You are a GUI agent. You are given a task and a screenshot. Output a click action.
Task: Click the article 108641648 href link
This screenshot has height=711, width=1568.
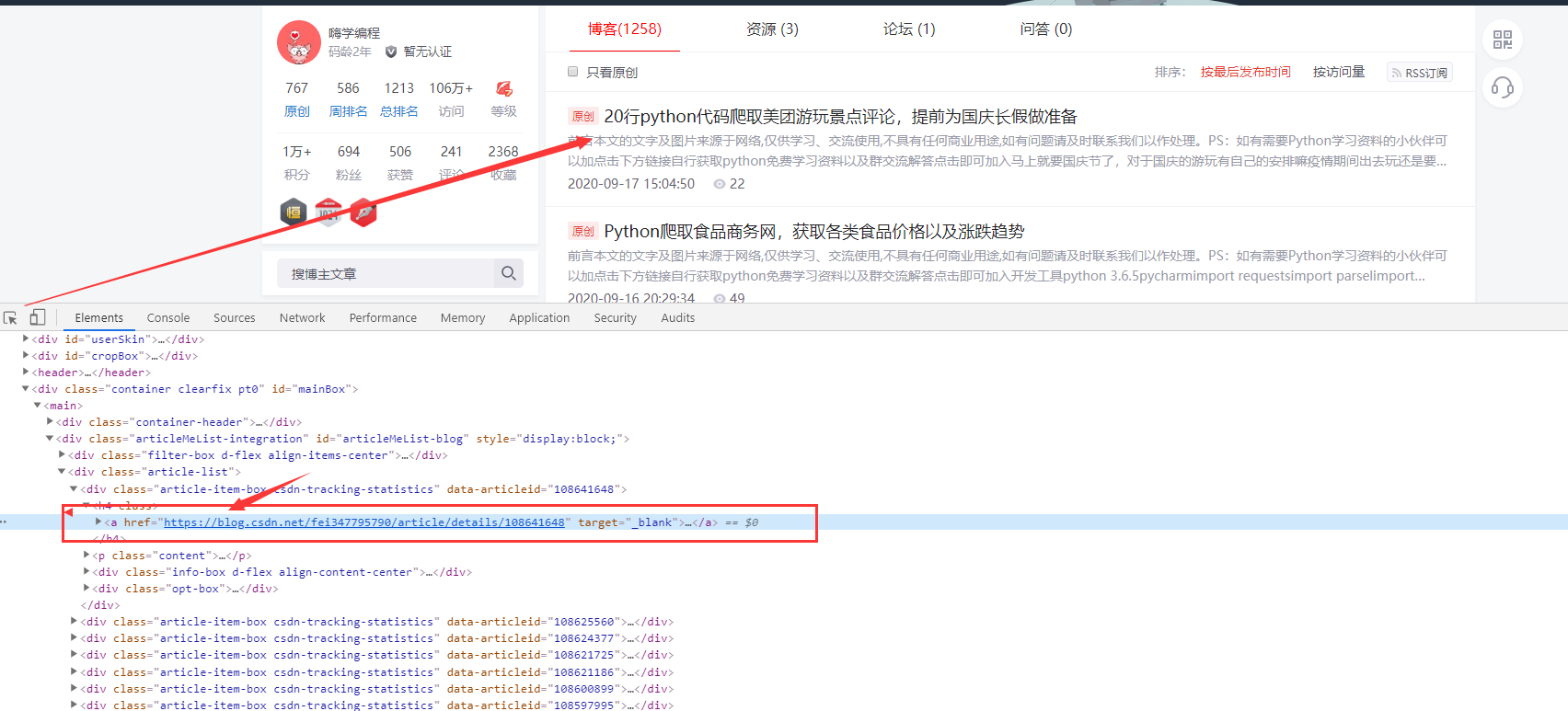[364, 522]
